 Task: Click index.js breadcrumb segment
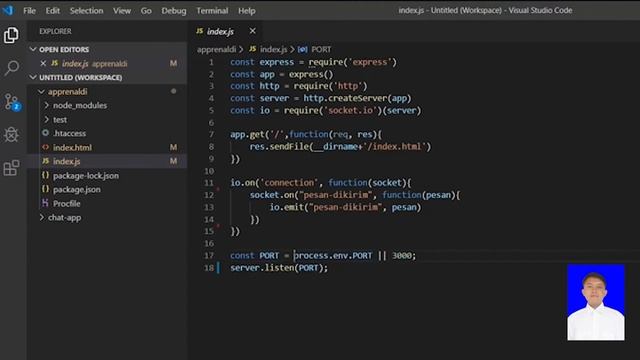[273, 49]
